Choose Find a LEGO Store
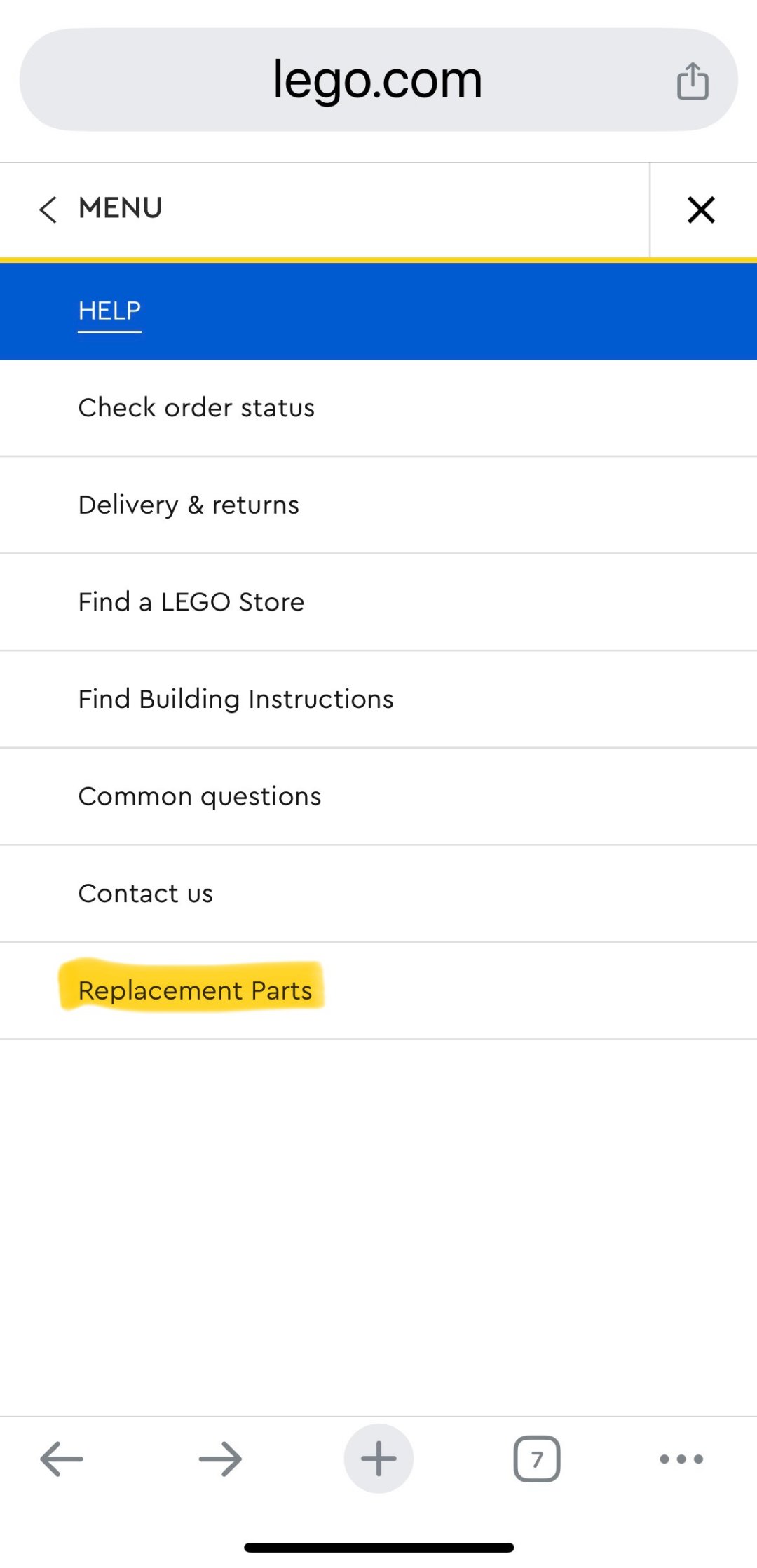The image size is (757, 1568). [191, 602]
